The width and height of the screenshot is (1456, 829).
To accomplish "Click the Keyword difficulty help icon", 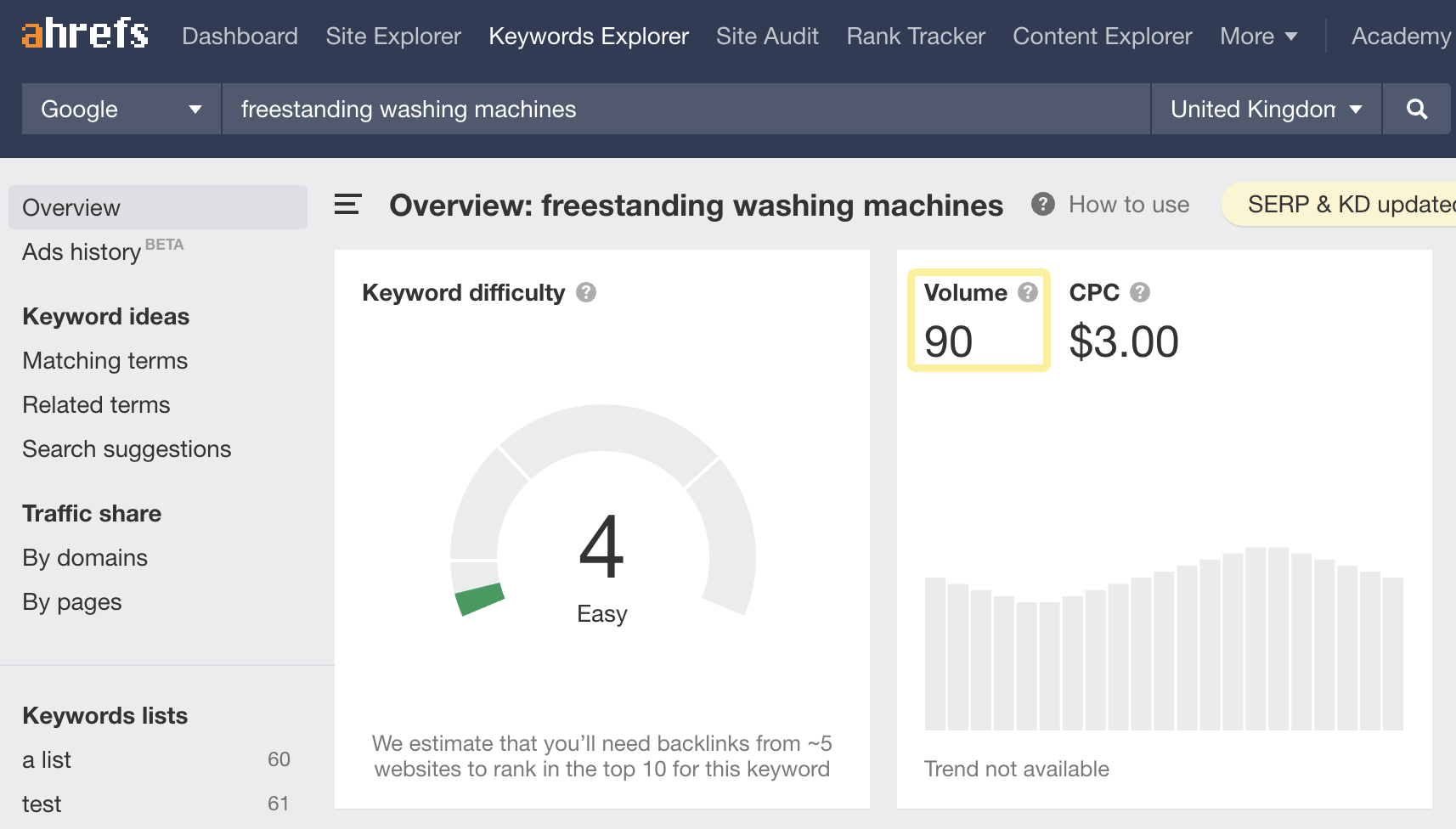I will 586,292.
